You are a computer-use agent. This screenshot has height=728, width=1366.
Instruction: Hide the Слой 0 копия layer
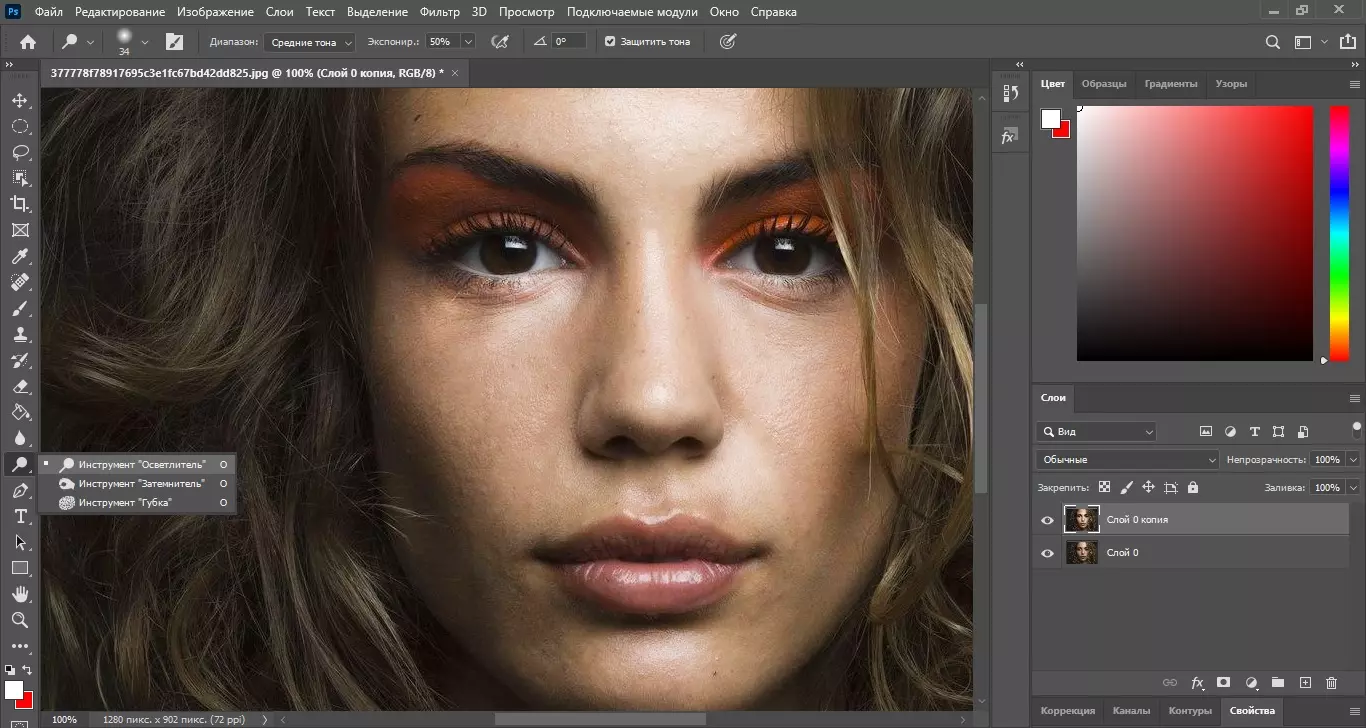point(1047,520)
